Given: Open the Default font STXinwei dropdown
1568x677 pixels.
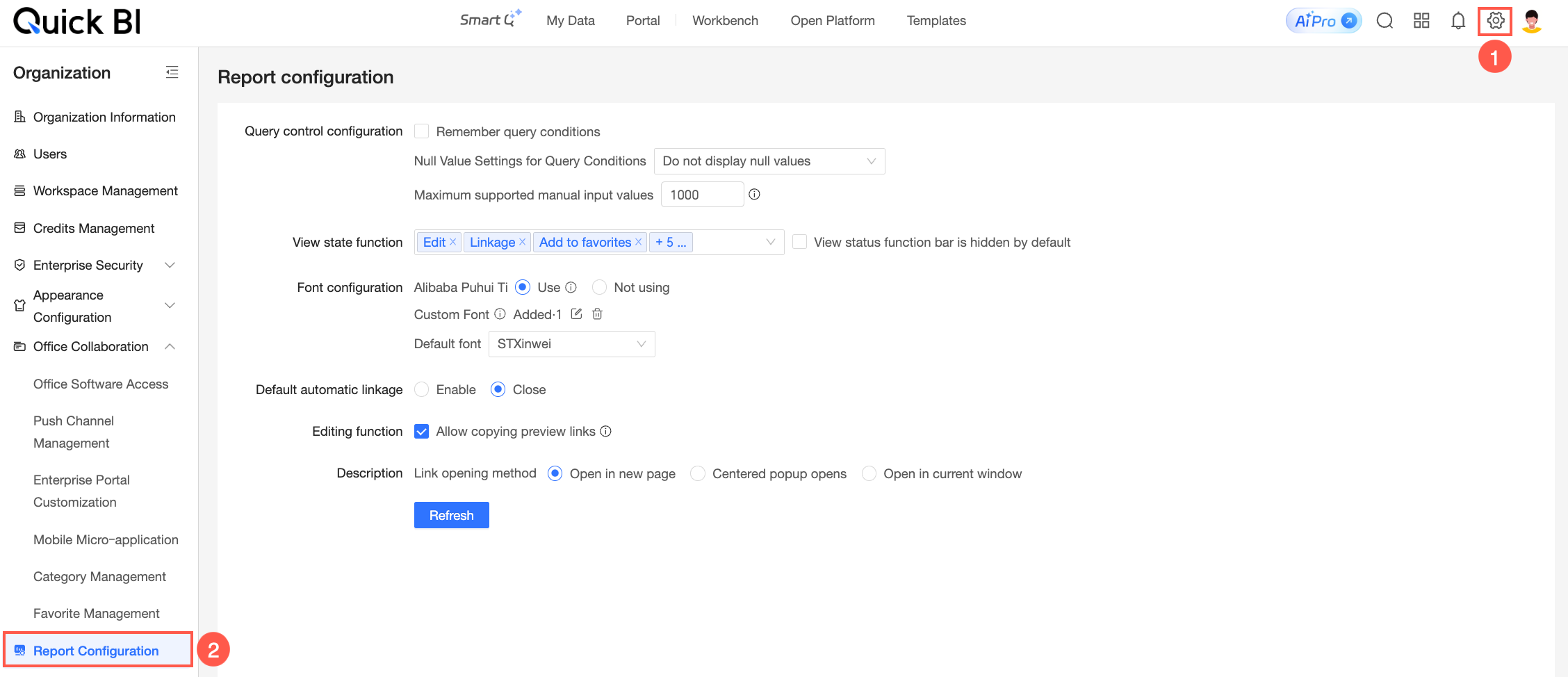Looking at the screenshot, I should coord(571,344).
